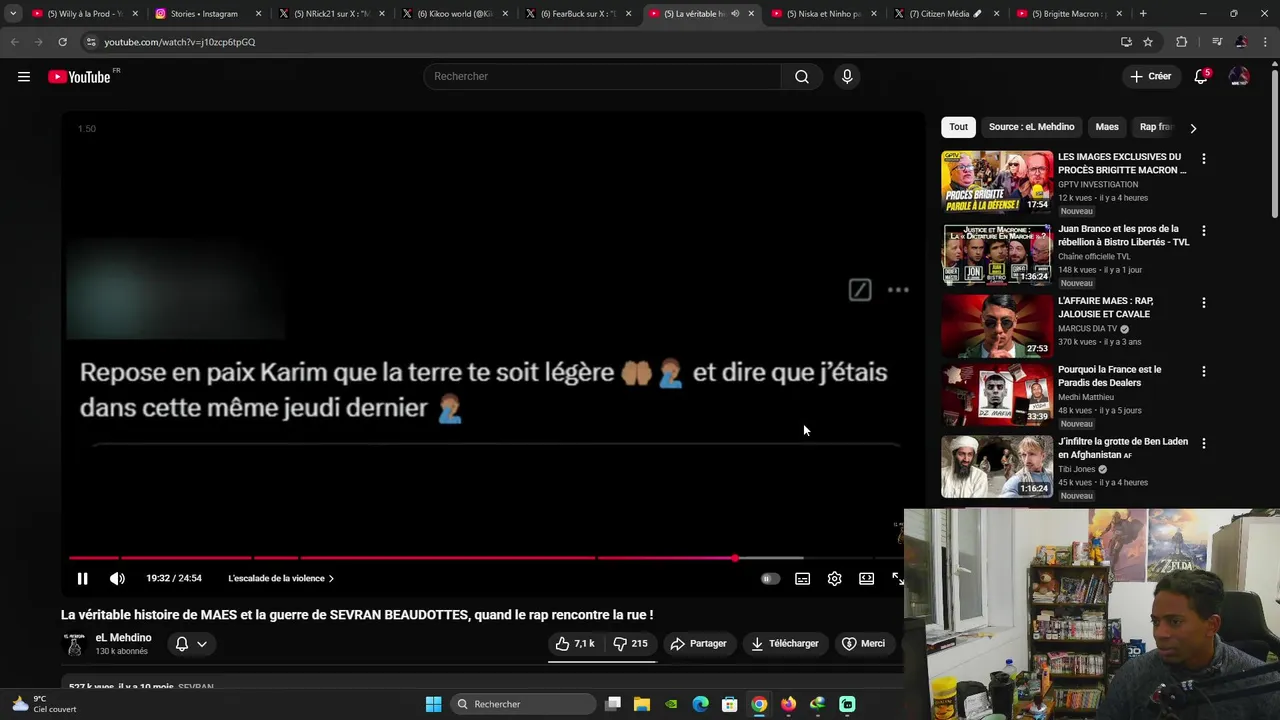1280x720 pixels.
Task: Open the options menu for 'L'AFFAIRE MAES' video
Action: click(x=1203, y=303)
